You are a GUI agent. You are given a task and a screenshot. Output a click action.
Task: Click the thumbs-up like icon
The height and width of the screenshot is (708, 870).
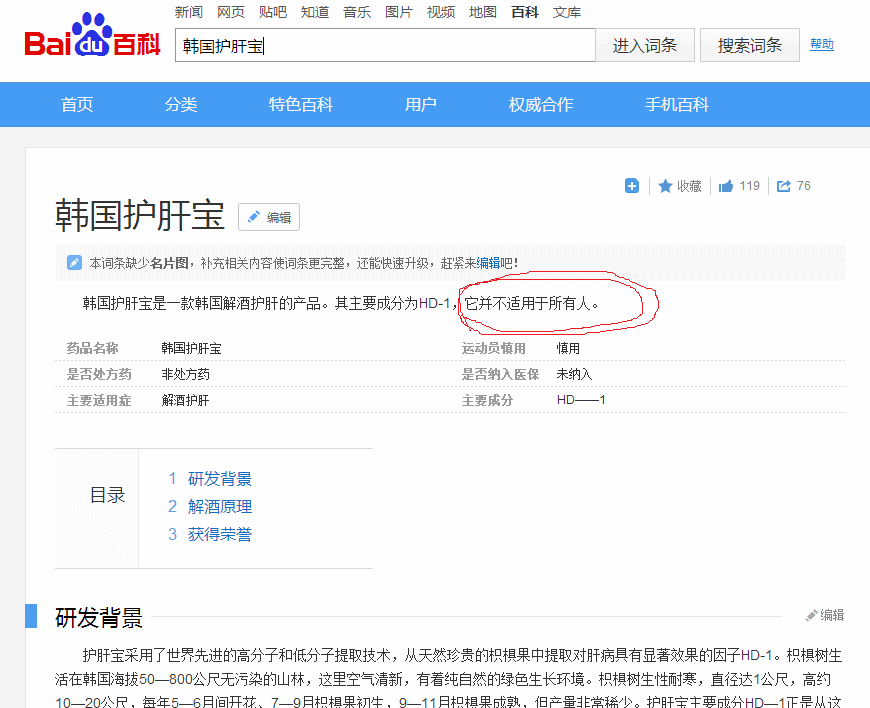pos(726,186)
